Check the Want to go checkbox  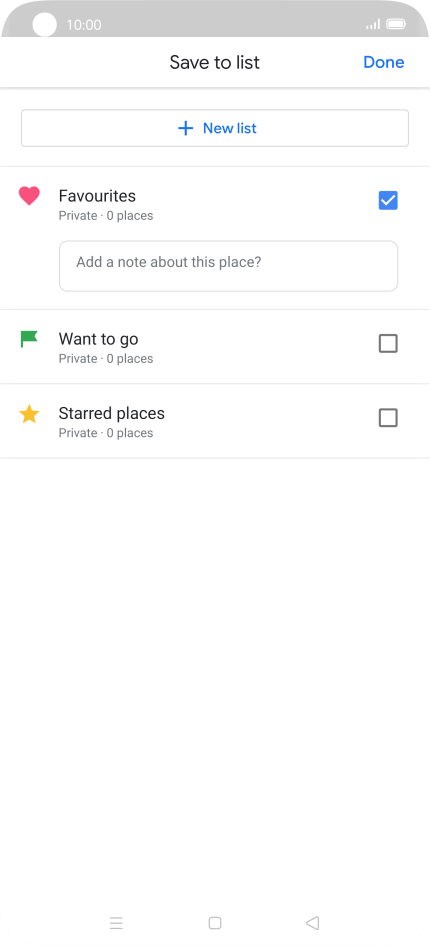pos(388,344)
